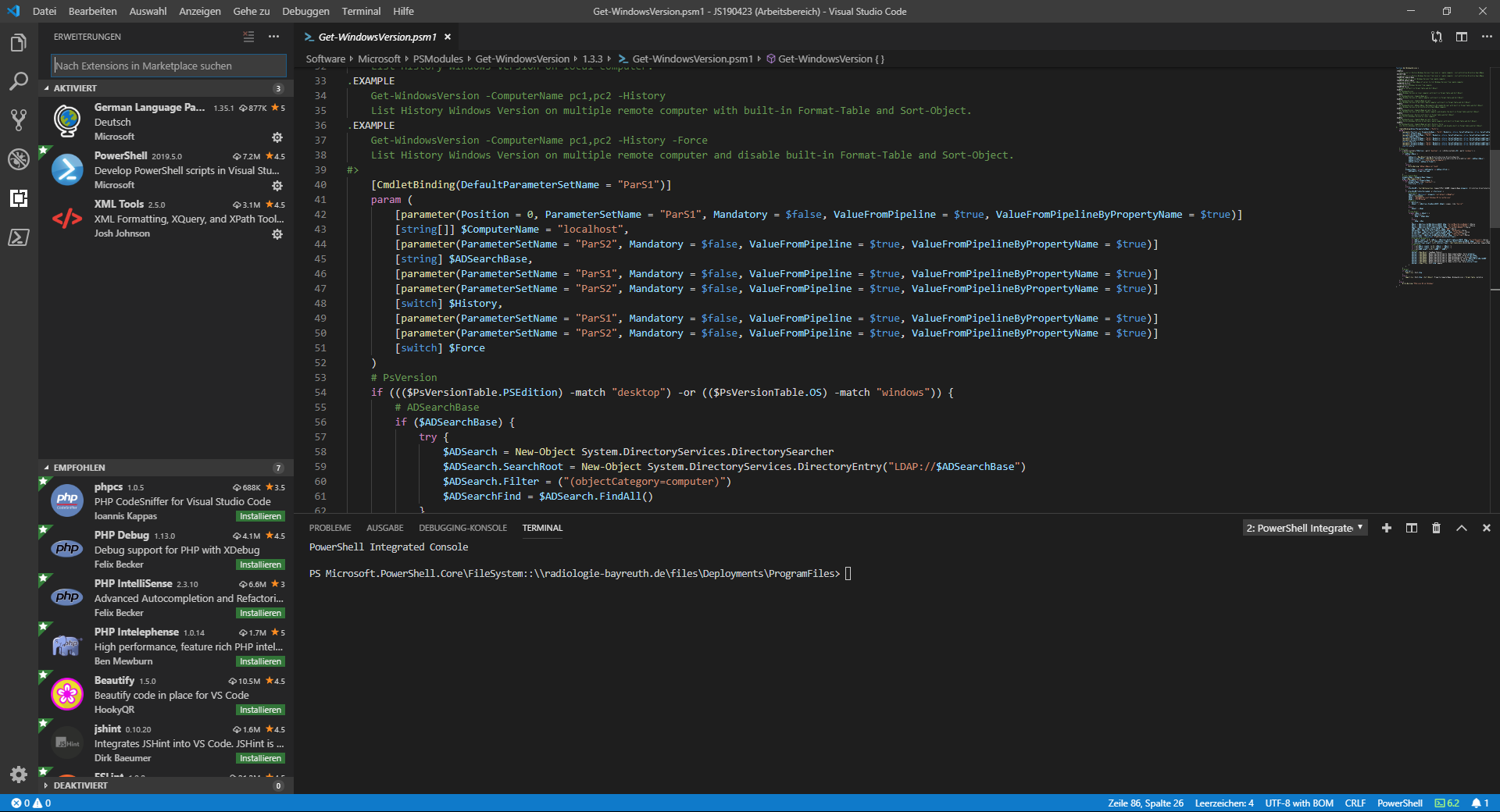Open gear settings for German Language Pack
Viewport: 1500px width, 812px height.
pyautogui.click(x=277, y=137)
